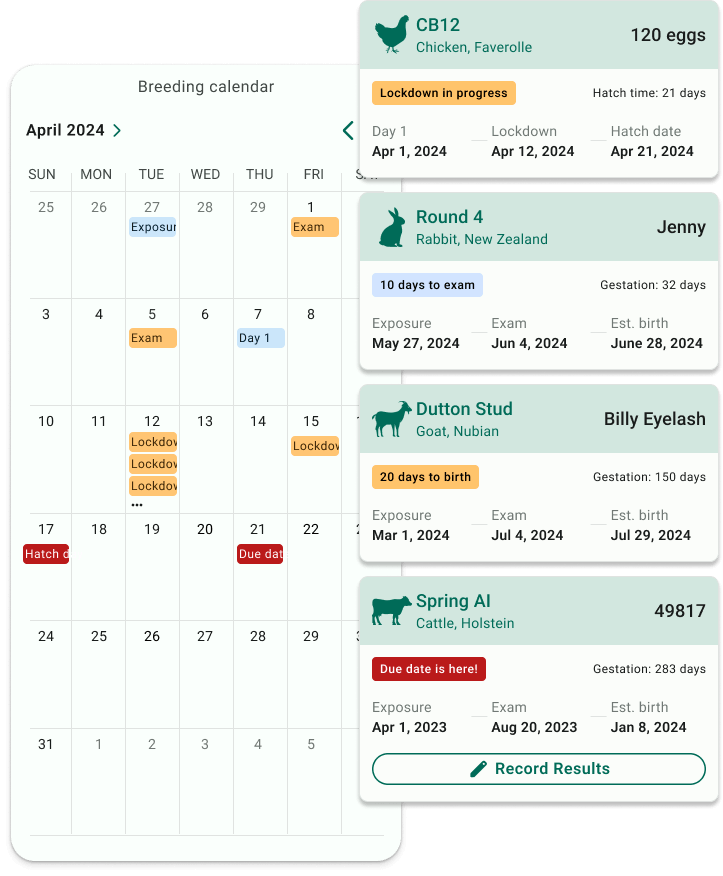Select calendar day 13
Viewport: 723px width, 876px height.
coord(205,421)
